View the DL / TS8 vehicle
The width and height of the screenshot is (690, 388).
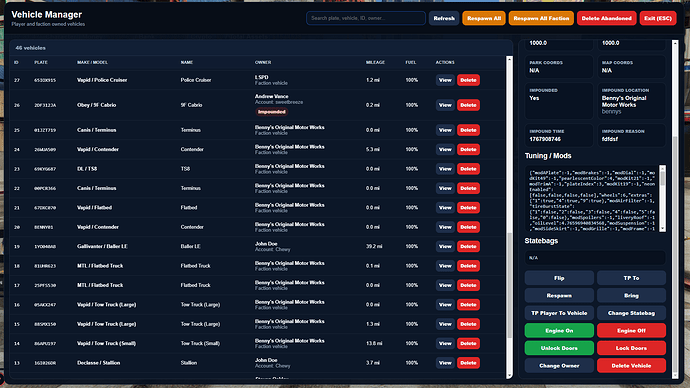coord(445,169)
